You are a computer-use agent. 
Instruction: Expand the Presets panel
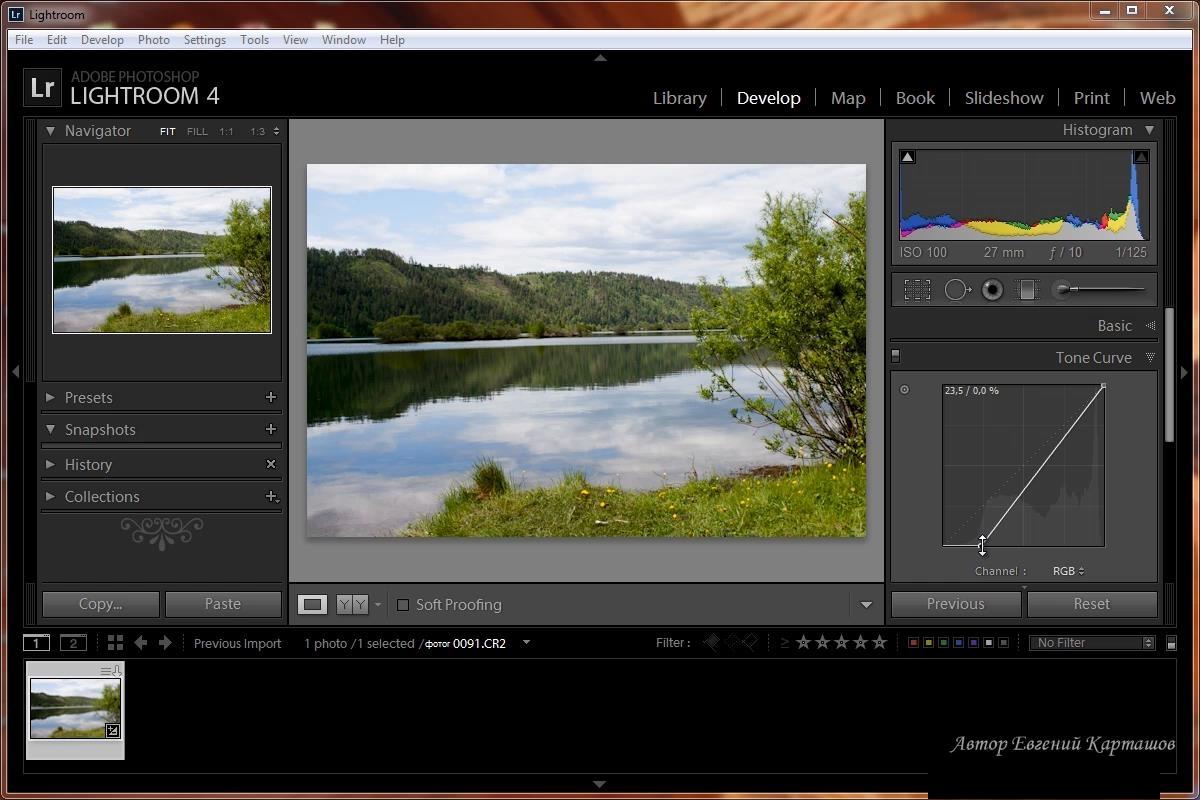point(50,398)
